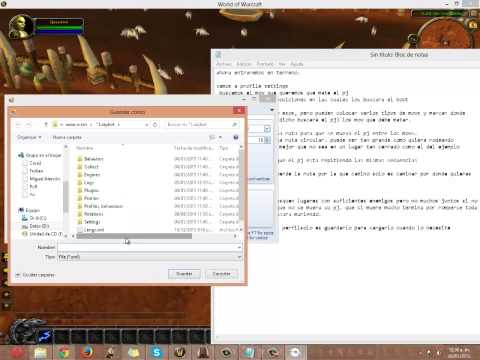The image size is (480, 360).
Task: Open the Edición menu in Notepad
Action: click(x=244, y=64)
